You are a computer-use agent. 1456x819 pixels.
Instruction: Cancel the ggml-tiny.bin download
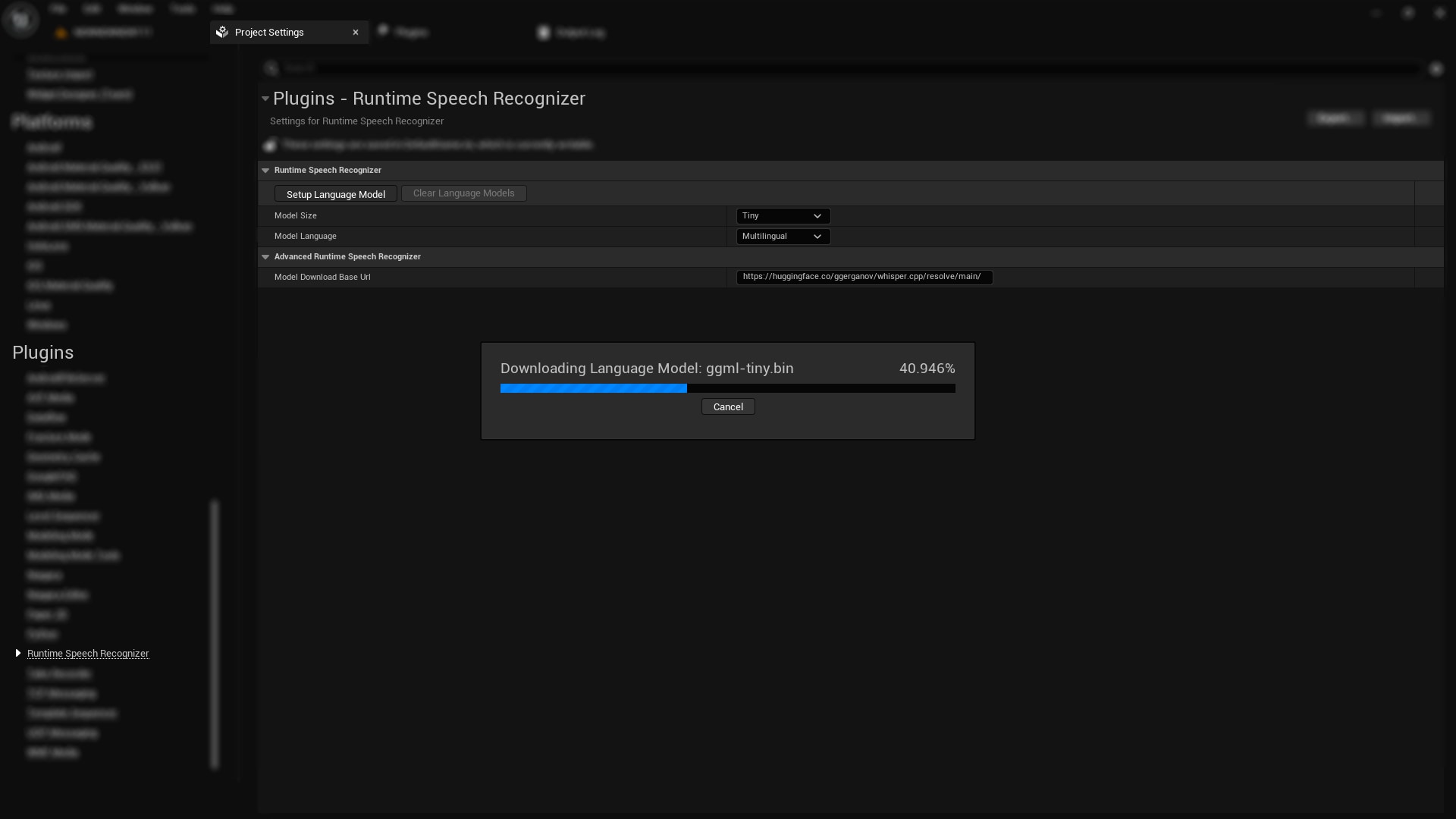point(726,406)
